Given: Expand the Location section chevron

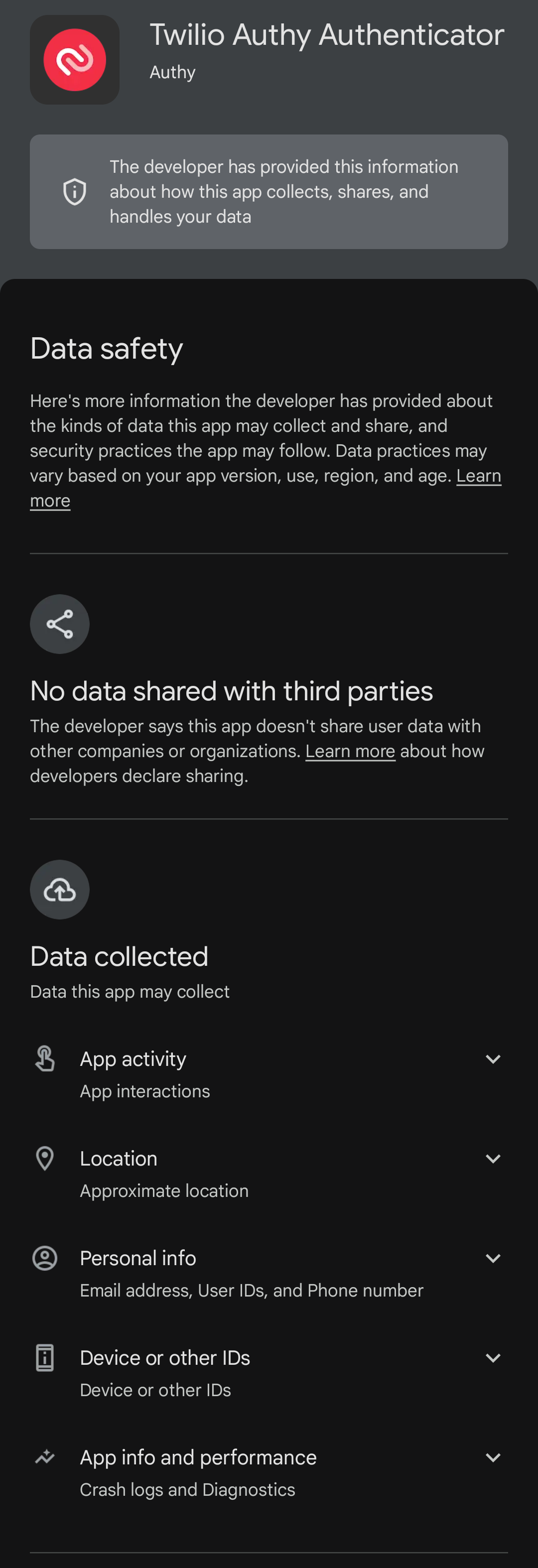Looking at the screenshot, I should (493, 1159).
